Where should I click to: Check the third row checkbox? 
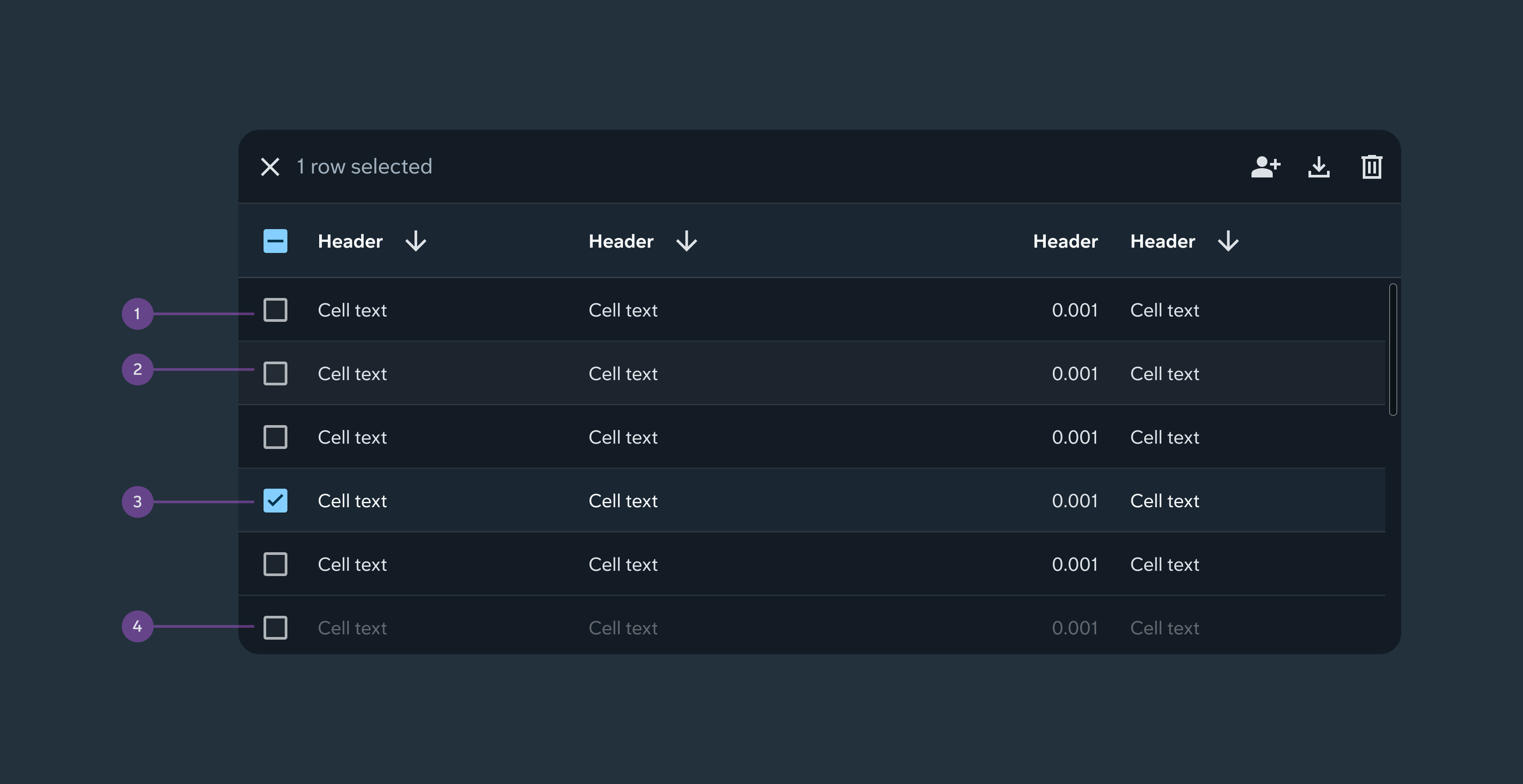[275, 437]
